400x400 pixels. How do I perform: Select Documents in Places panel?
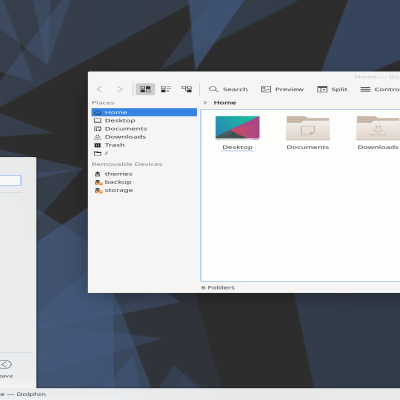point(144,129)
